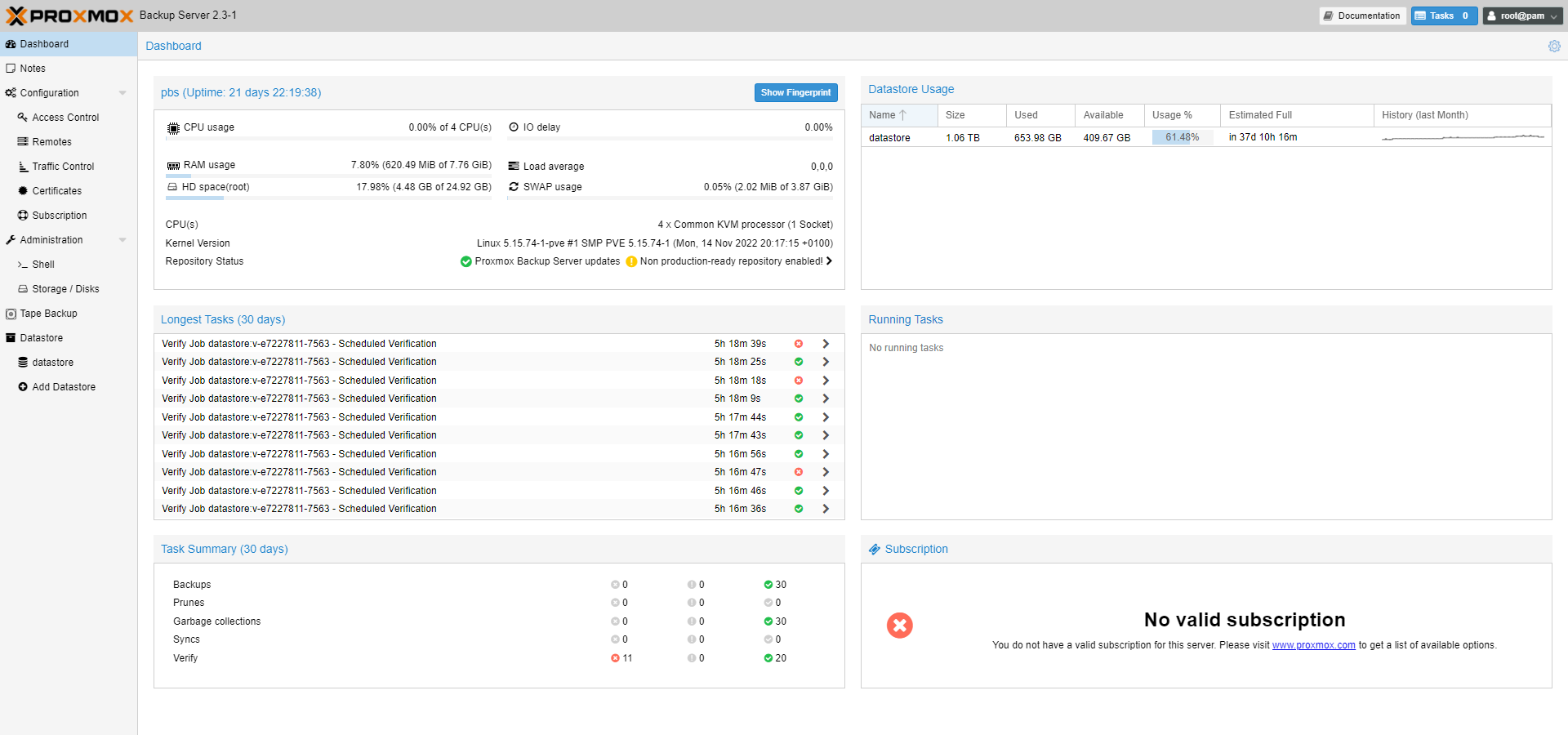The image size is (1568, 735).
Task: Open dashboard settings gear icon
Action: click(x=1554, y=47)
